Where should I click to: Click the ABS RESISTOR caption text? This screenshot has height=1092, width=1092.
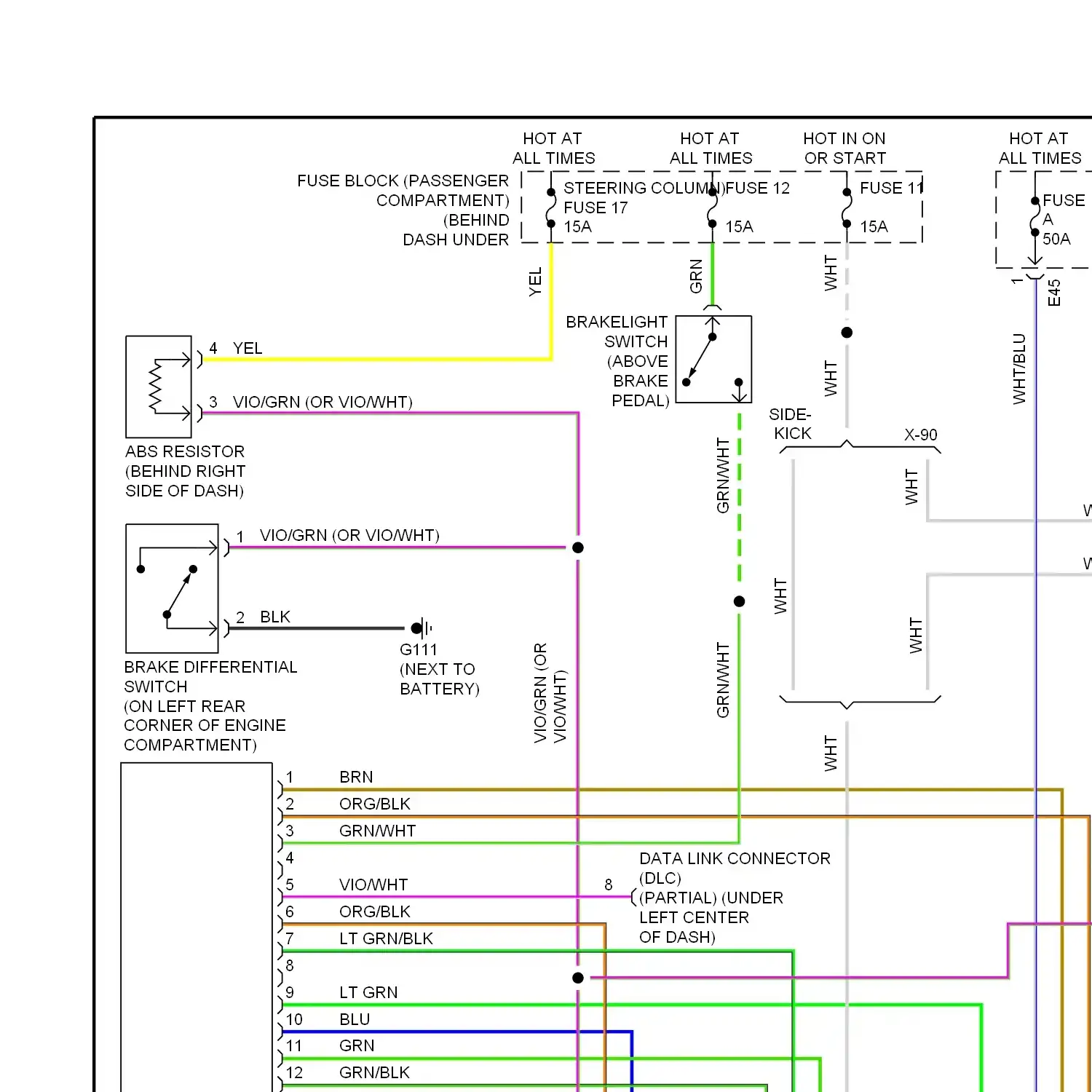(185, 471)
